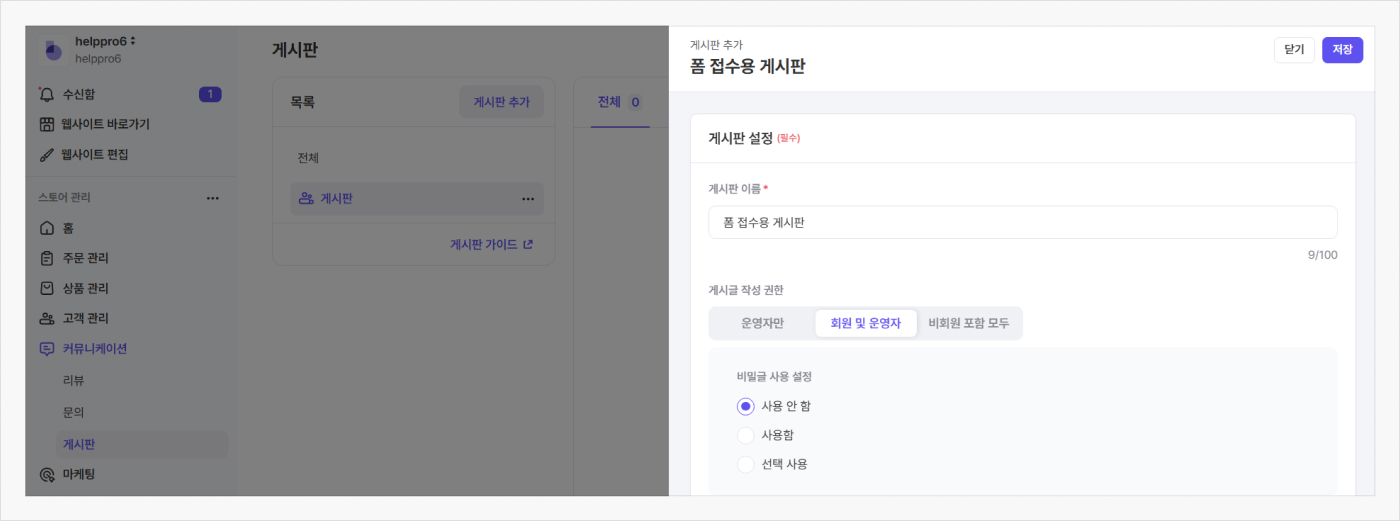Image resolution: width=1400 pixels, height=521 pixels.
Task: Open the store management ellipsis menu
Action: 212,198
